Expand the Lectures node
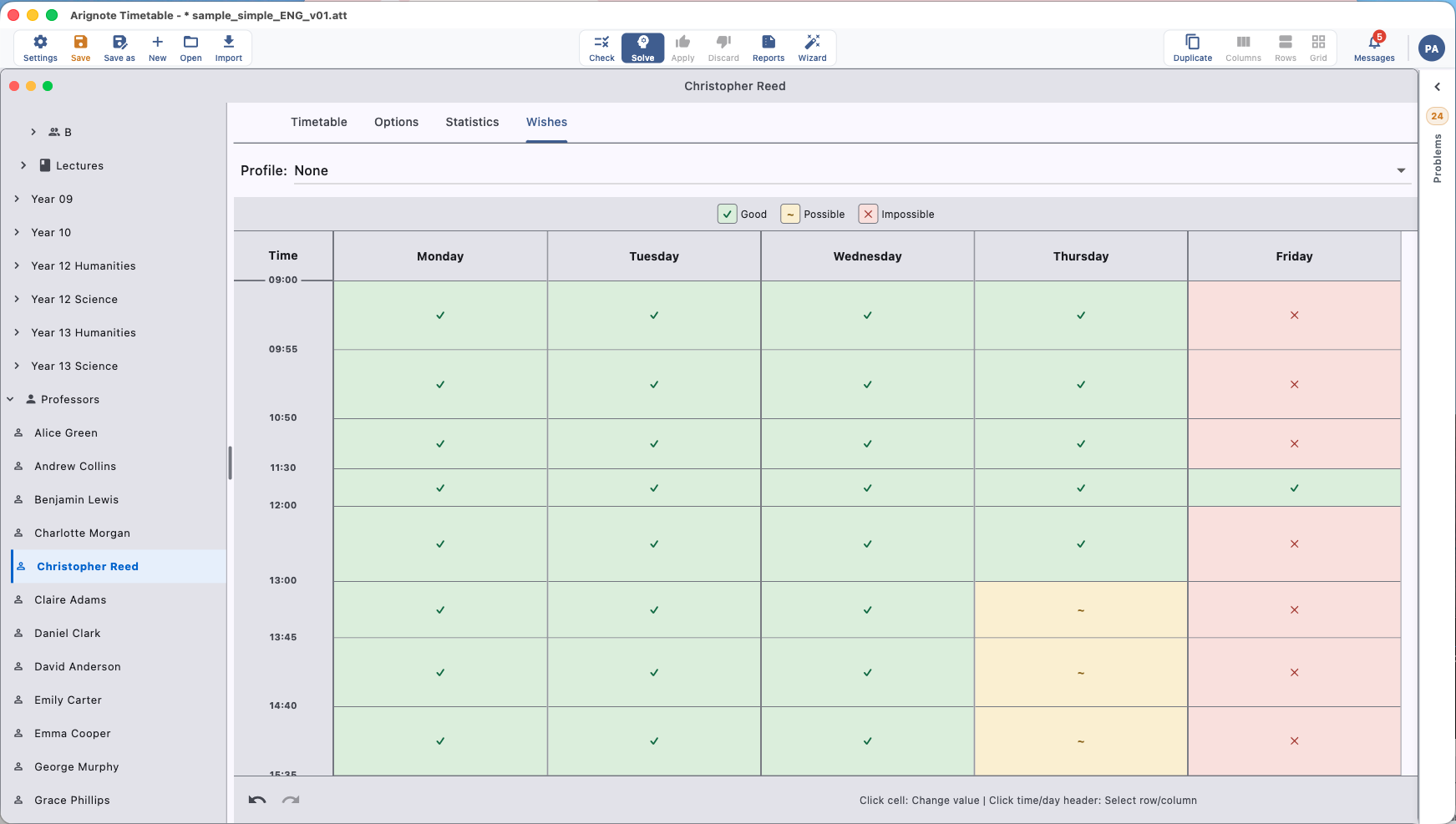 coord(23,165)
